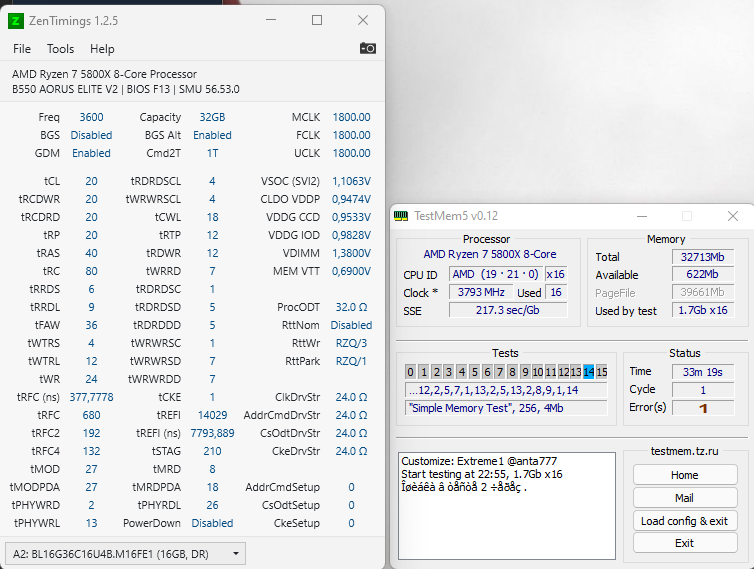This screenshot has height=569, width=754.
Task: Click the green ZenTimings app logo icon
Action: [16, 21]
